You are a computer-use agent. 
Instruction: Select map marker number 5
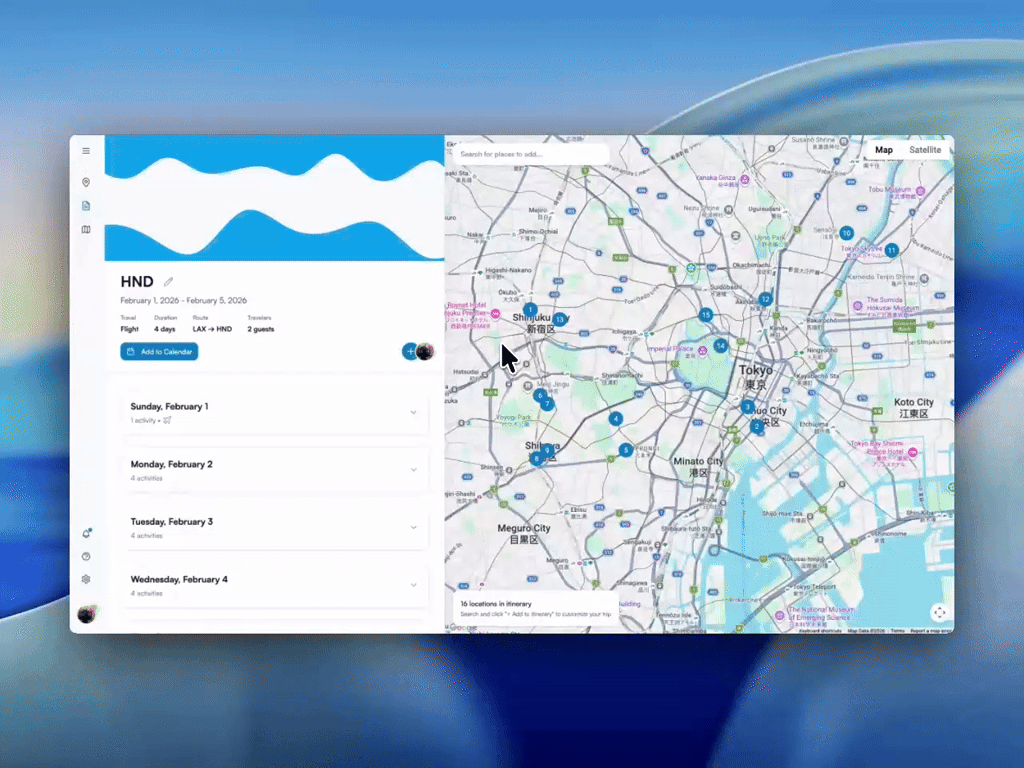pyautogui.click(x=626, y=450)
